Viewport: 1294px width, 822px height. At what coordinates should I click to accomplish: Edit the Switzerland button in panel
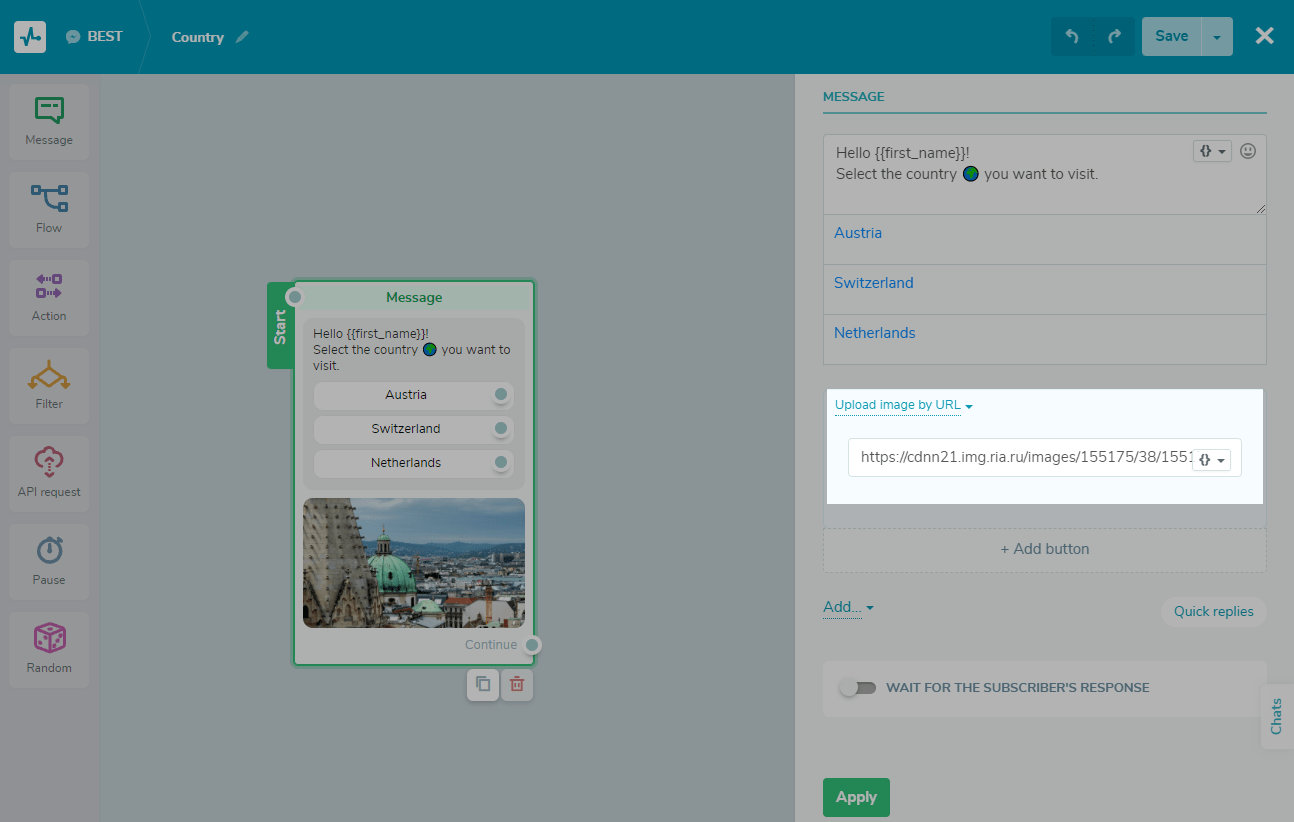1045,289
